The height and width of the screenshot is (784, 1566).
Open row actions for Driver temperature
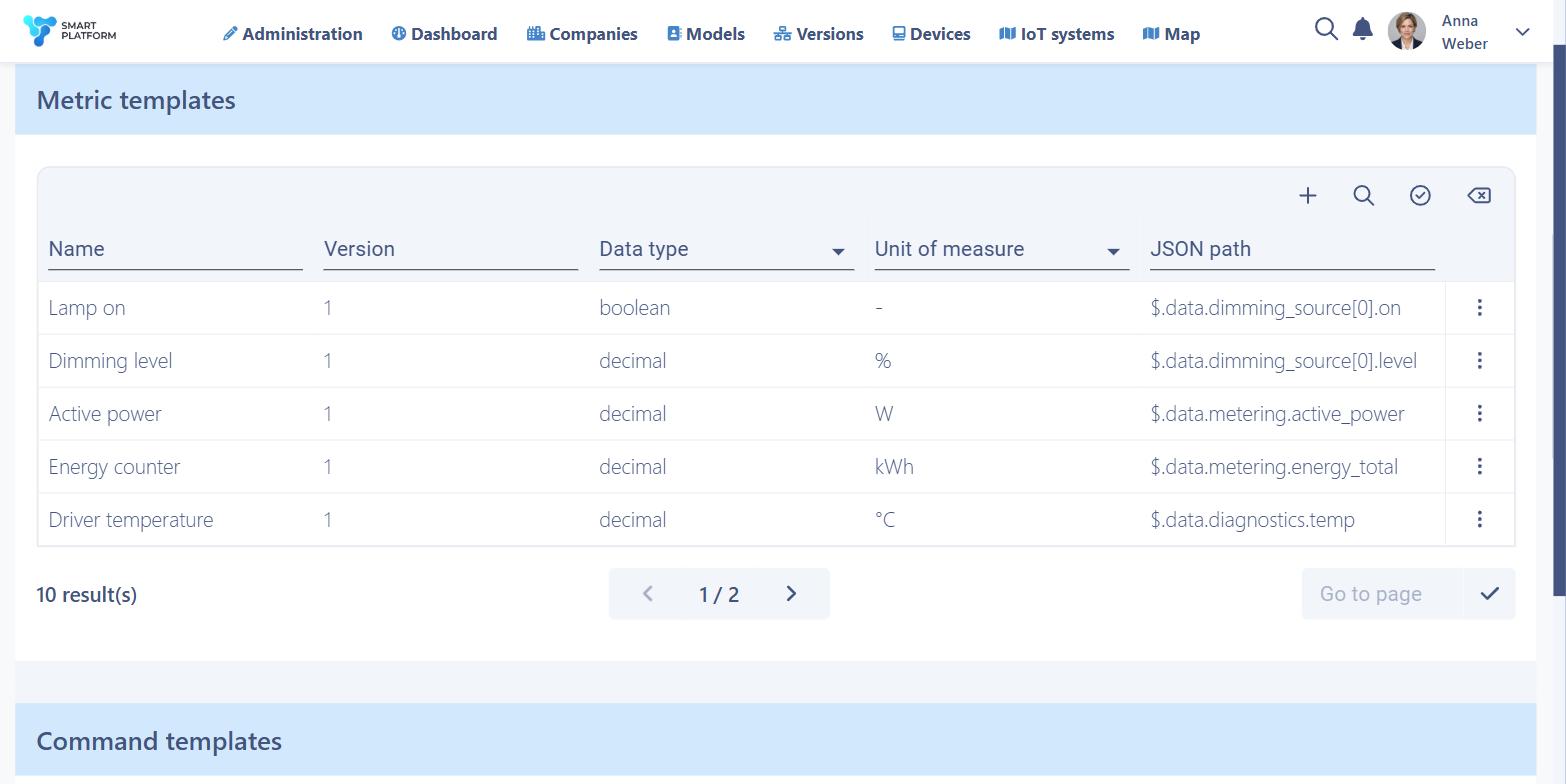[x=1479, y=520]
